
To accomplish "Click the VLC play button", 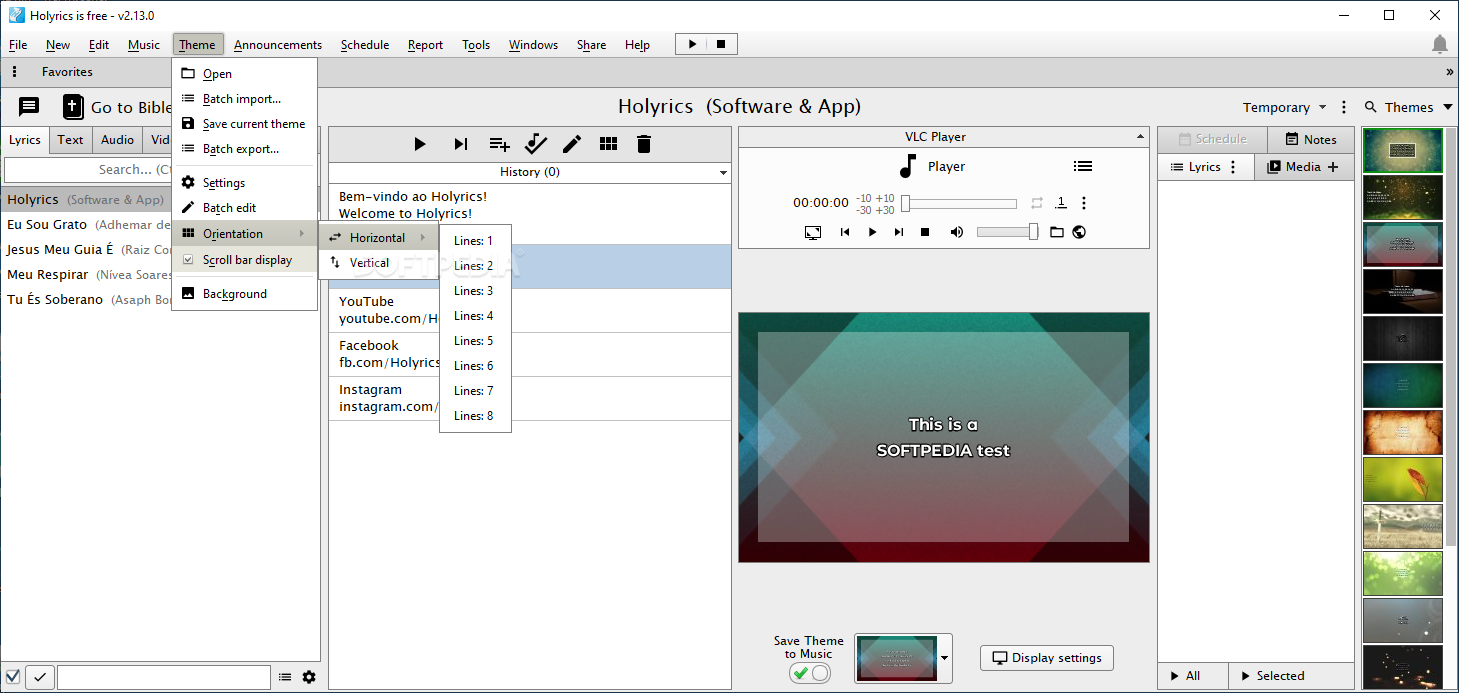I will 872,232.
